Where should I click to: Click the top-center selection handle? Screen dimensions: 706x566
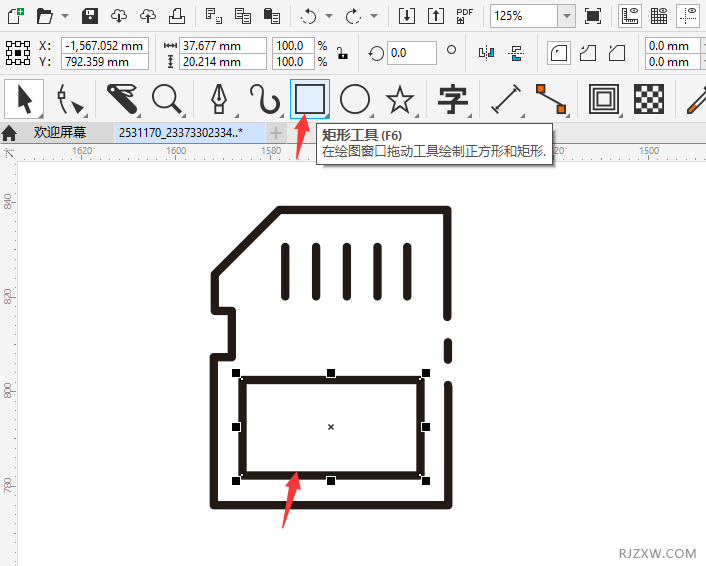(331, 373)
